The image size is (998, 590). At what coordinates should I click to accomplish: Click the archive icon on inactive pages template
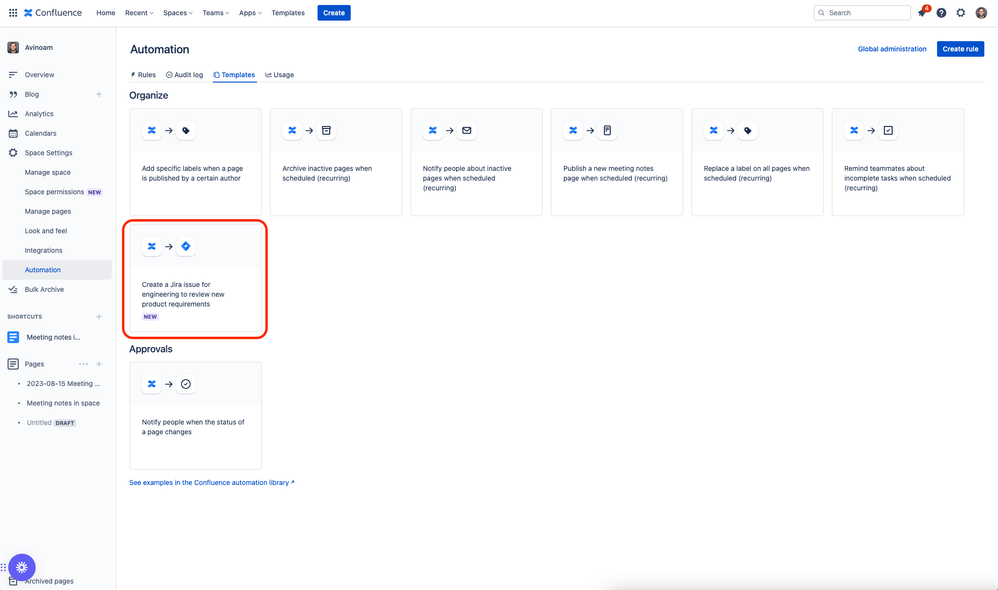[x=327, y=129]
